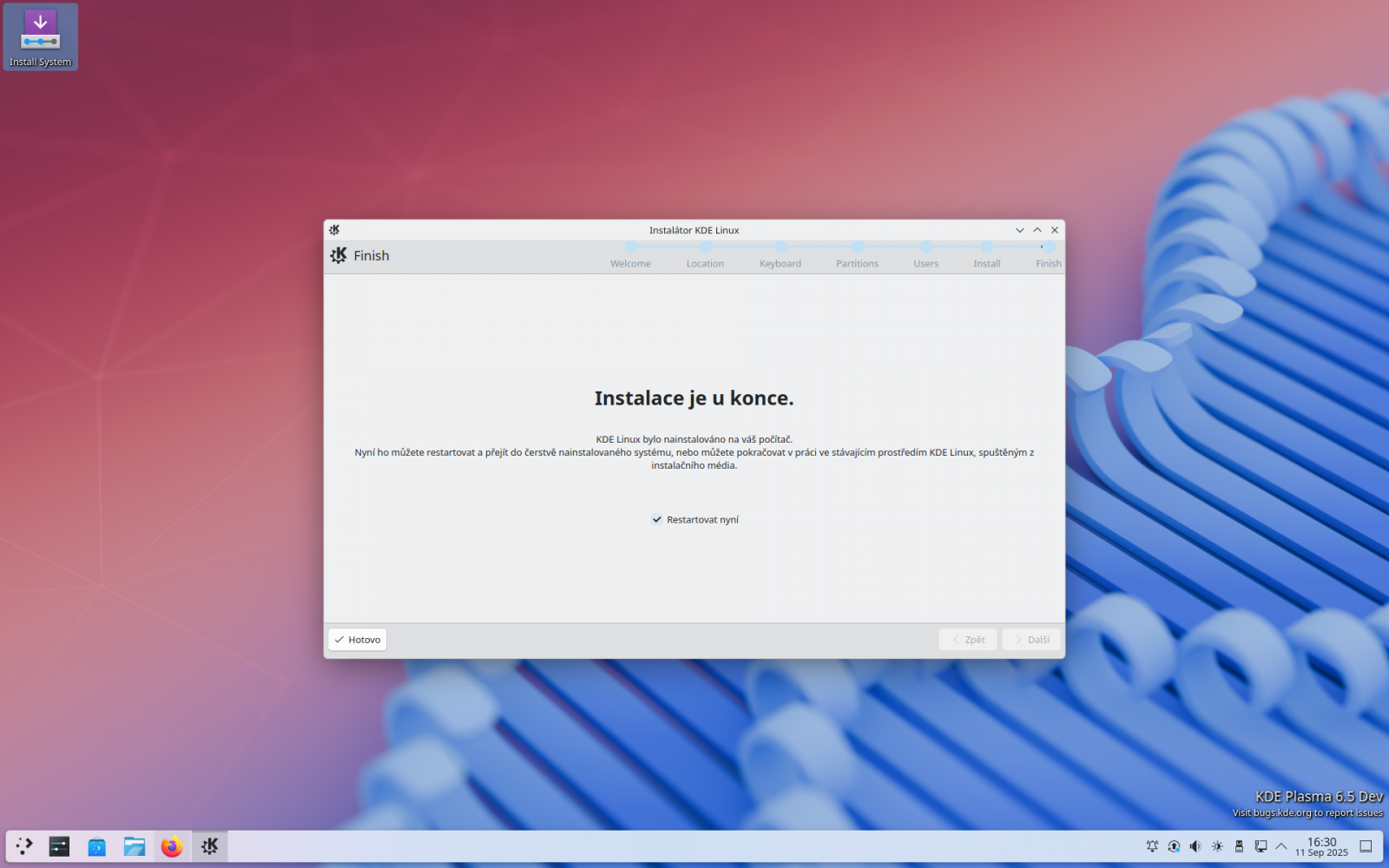Uncheck the Restartovat nyní checkbox
This screenshot has width=1389, height=868.
coord(657,520)
